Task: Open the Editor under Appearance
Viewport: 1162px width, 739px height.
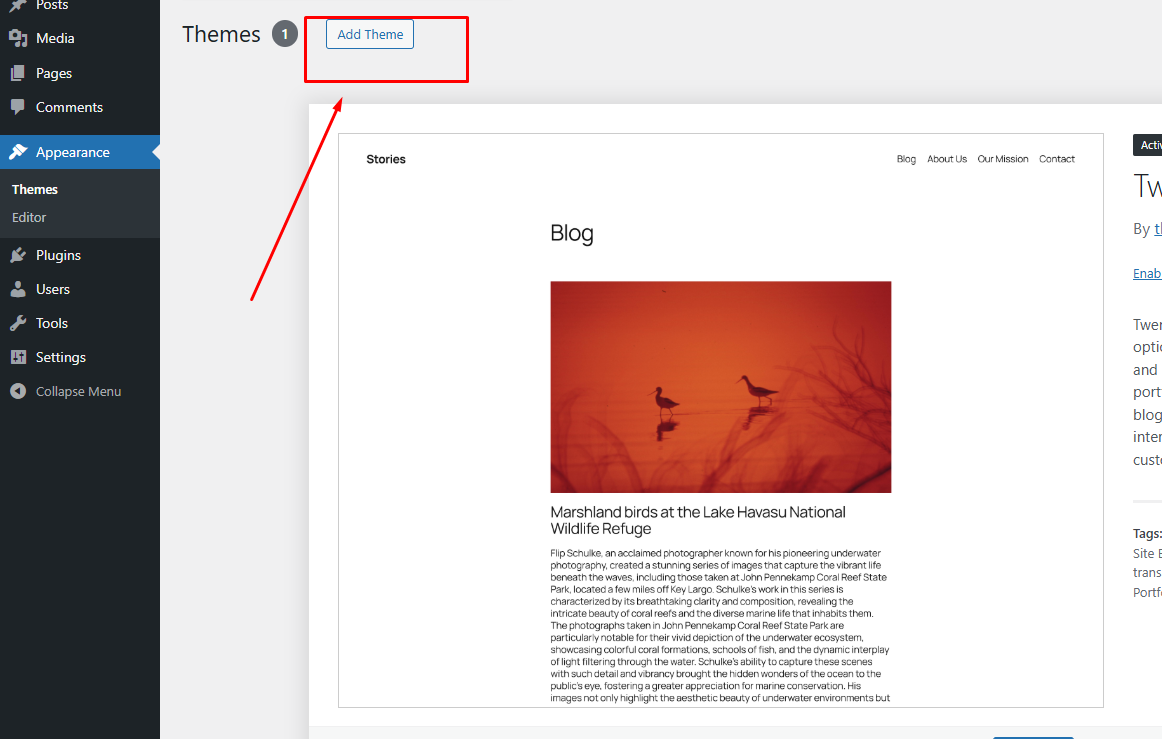Action: click(x=28, y=216)
